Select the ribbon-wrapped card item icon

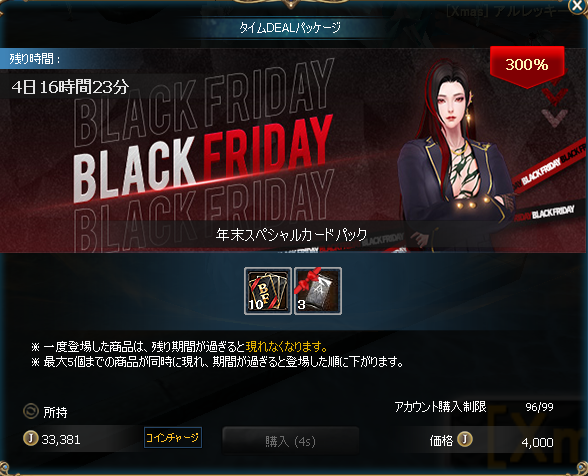(318, 291)
